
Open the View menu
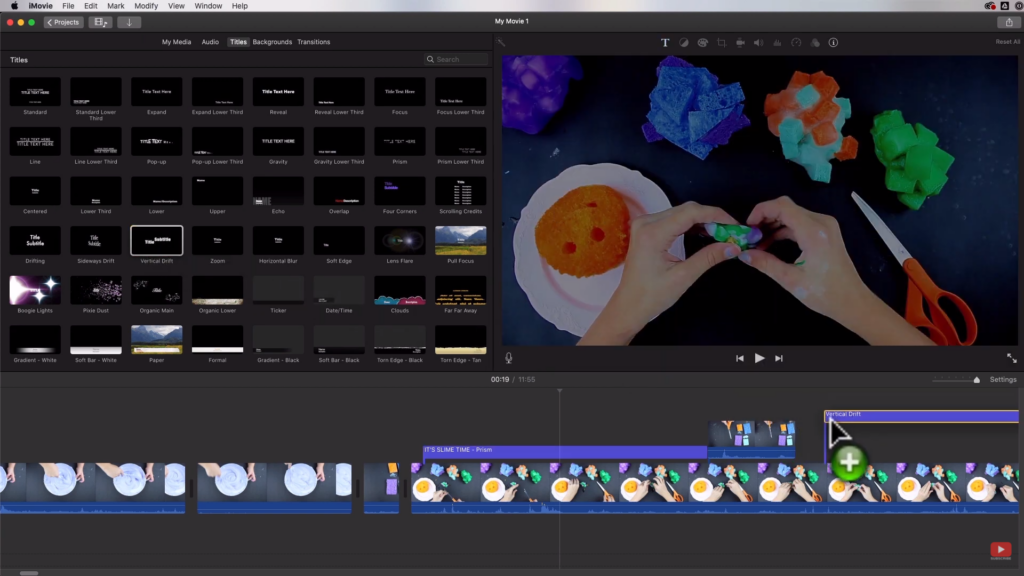(x=176, y=6)
